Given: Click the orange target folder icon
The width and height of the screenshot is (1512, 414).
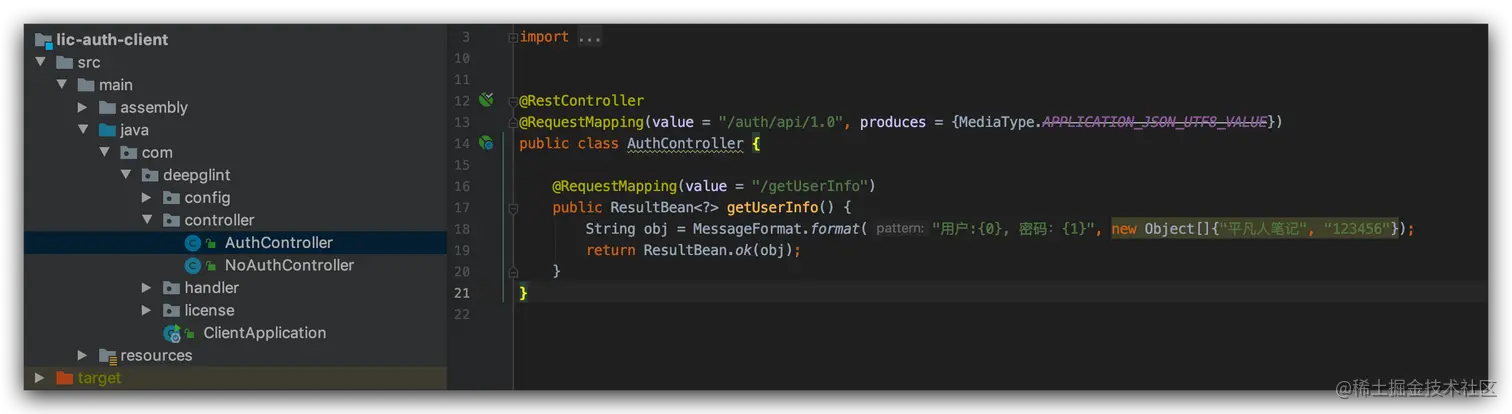Looking at the screenshot, I should 64,378.
